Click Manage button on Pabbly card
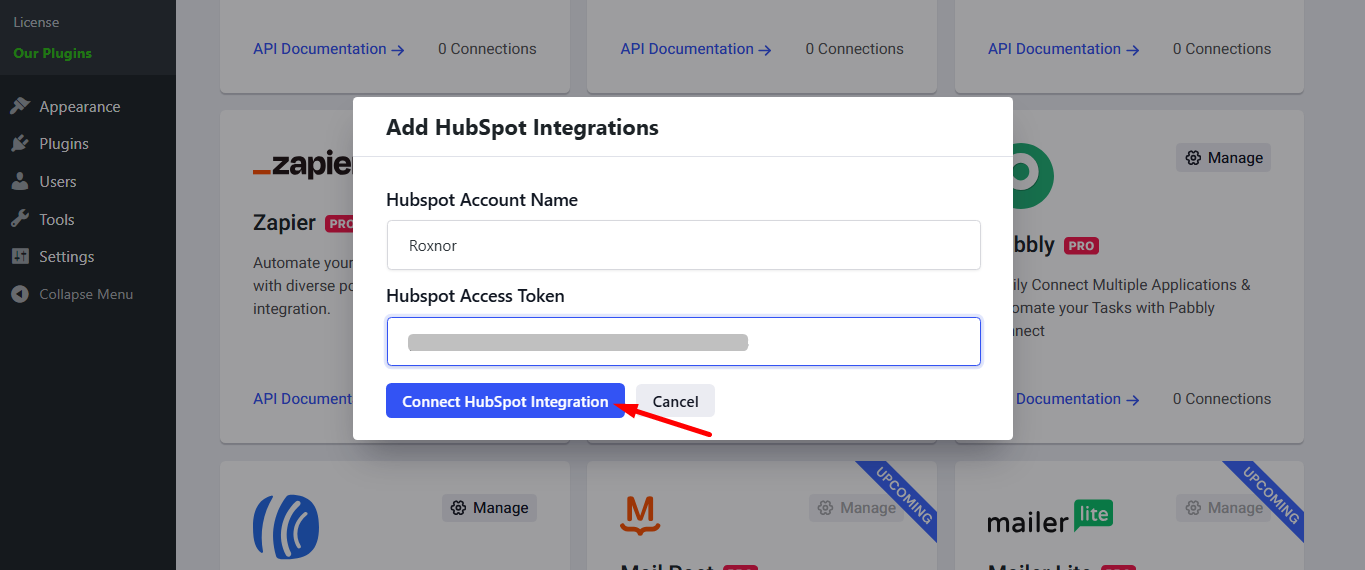Viewport: 1365px width, 570px height. pyautogui.click(x=1223, y=158)
